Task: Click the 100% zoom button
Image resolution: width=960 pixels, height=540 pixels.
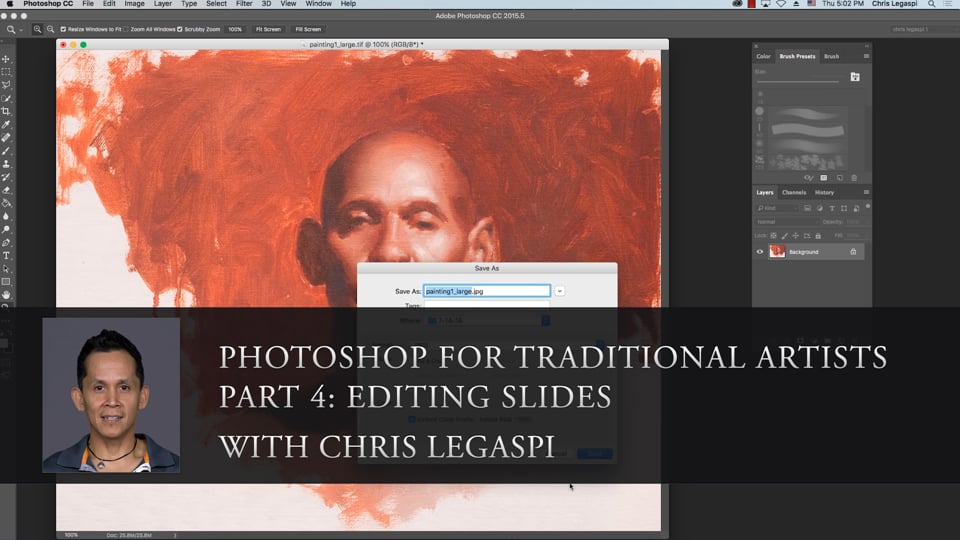Action: point(235,29)
